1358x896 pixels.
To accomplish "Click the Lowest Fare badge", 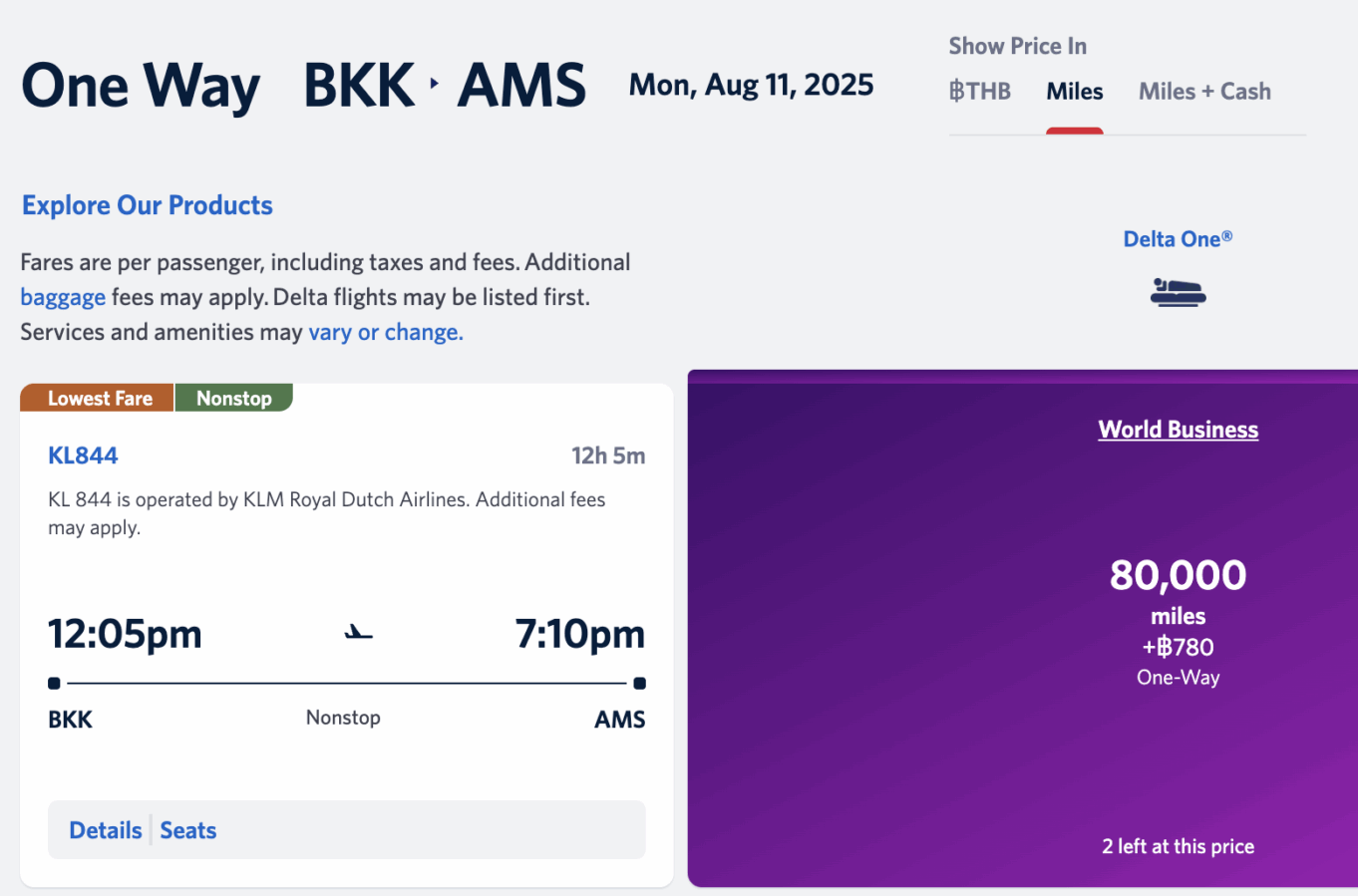I will (98, 398).
